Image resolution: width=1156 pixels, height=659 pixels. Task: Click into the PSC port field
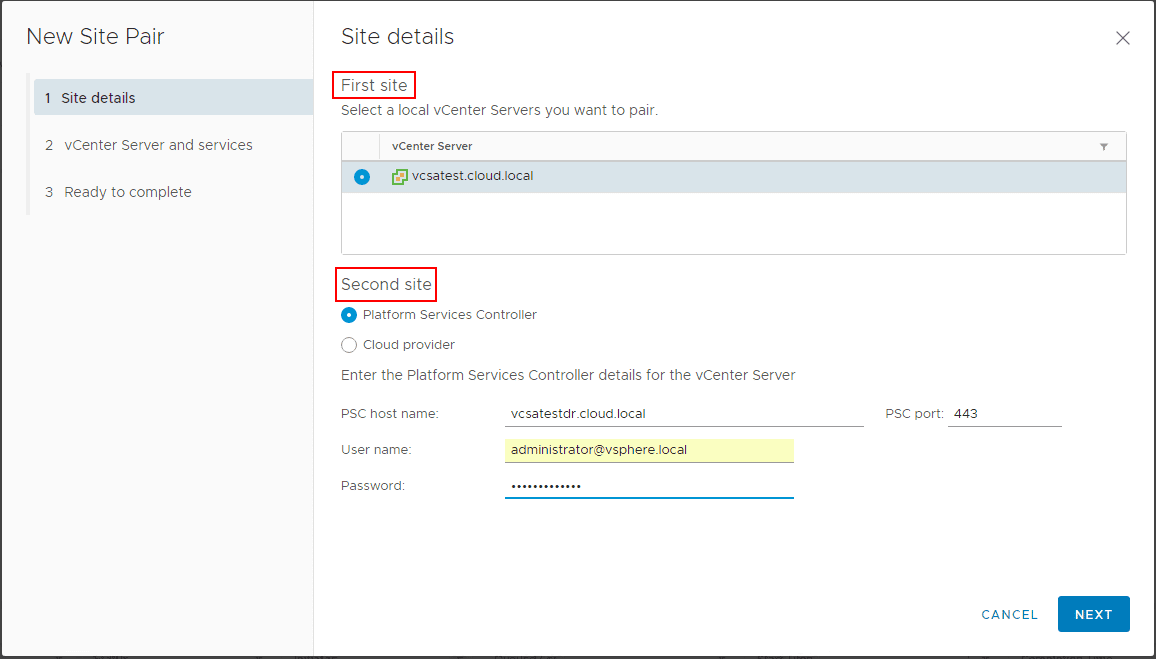tap(1004, 414)
